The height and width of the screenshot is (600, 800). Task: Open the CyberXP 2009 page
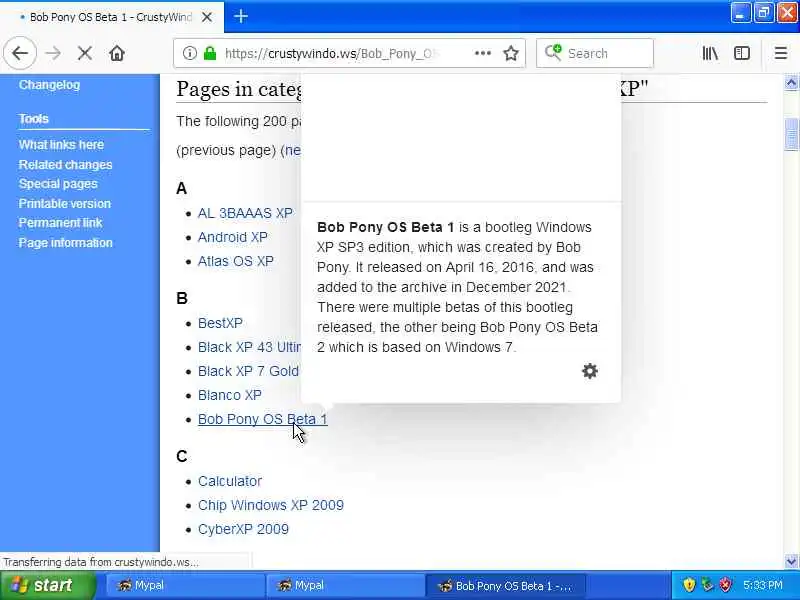[x=243, y=529]
